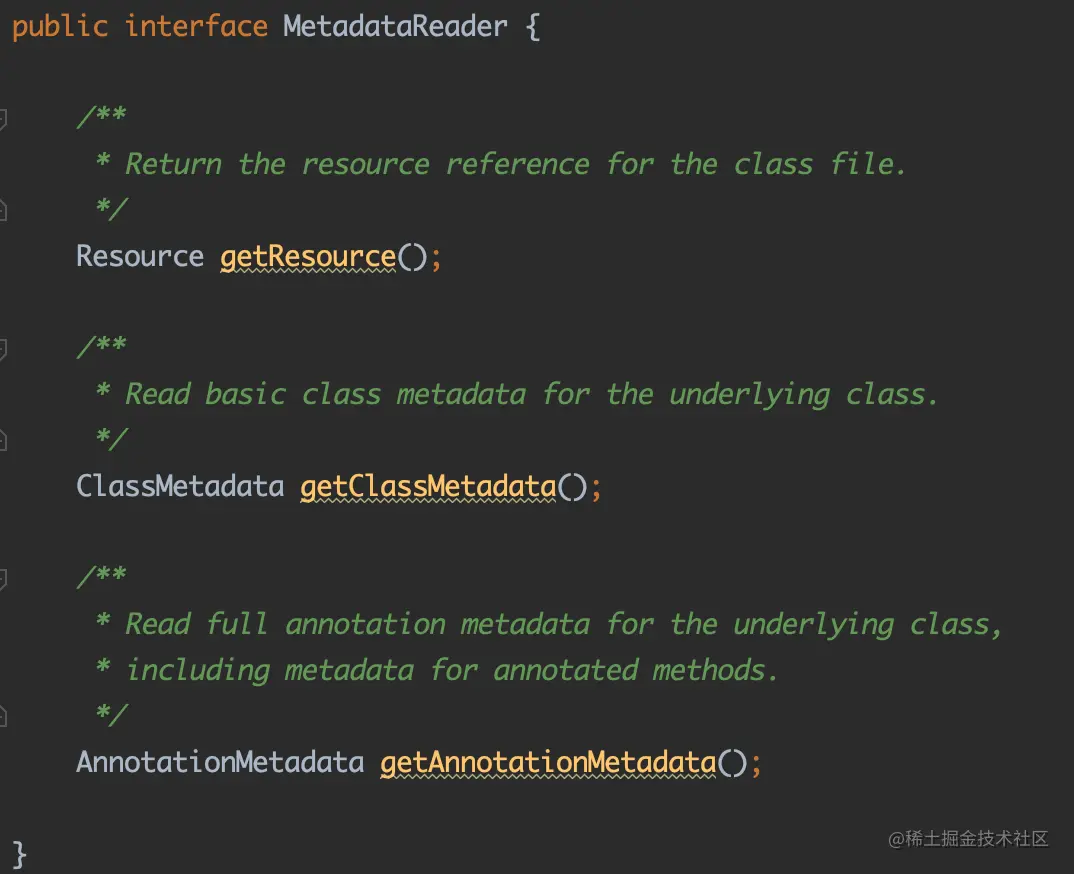Screen dimensions: 1074x874
Task: Collapse the getAnnotationMetadata Javadoc fold marker
Action: (3, 579)
